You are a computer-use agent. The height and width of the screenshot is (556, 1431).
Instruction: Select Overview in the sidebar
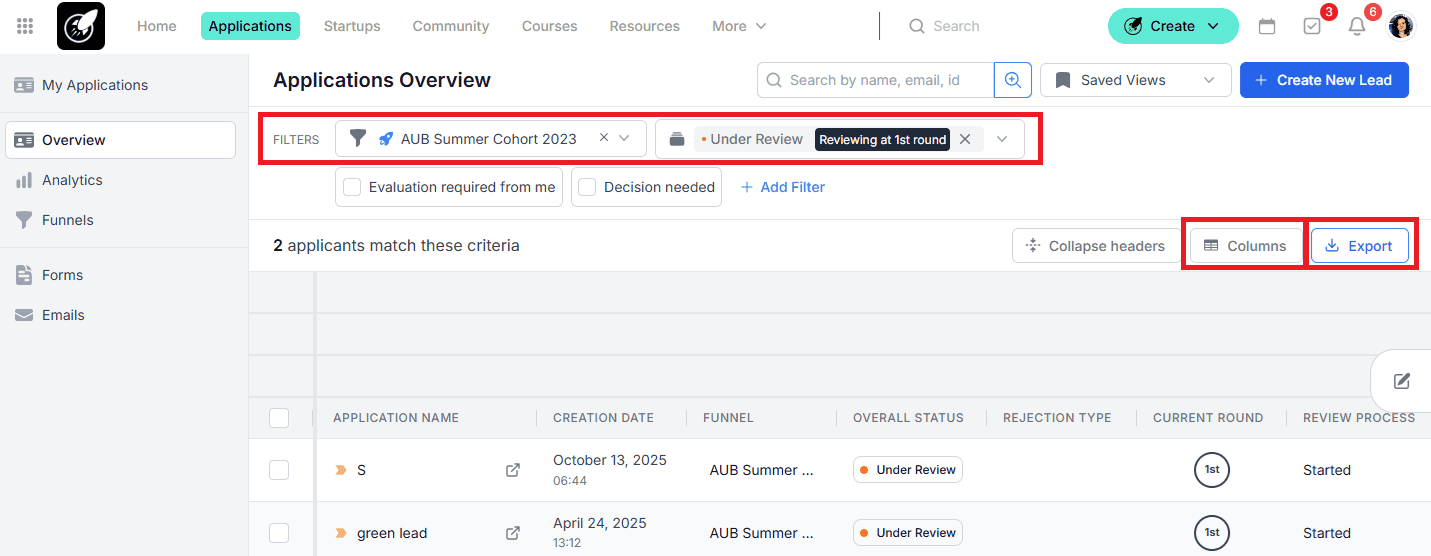click(120, 140)
